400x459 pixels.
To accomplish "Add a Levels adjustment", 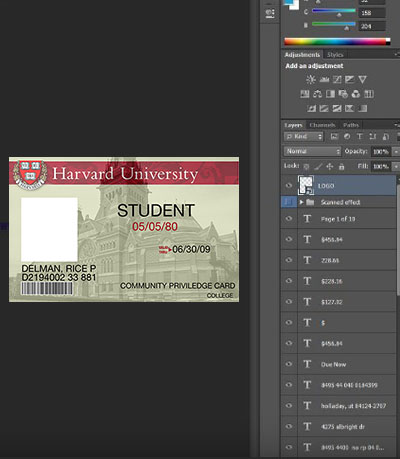I will tap(324, 79).
